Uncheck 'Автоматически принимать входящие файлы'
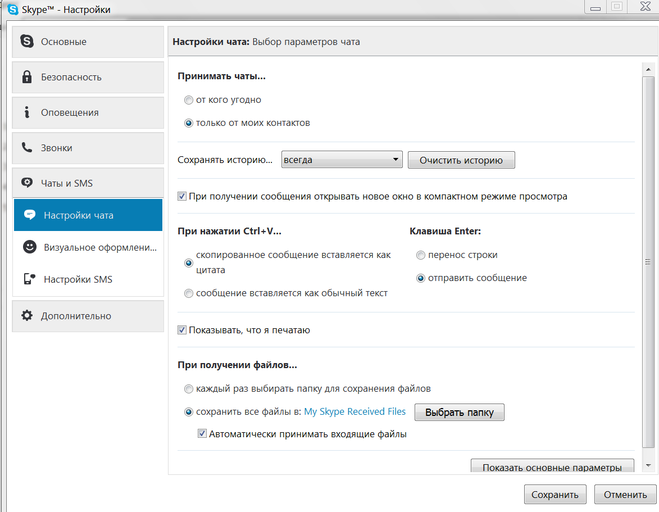Image resolution: width=659 pixels, height=512 pixels. pyautogui.click(x=202, y=433)
